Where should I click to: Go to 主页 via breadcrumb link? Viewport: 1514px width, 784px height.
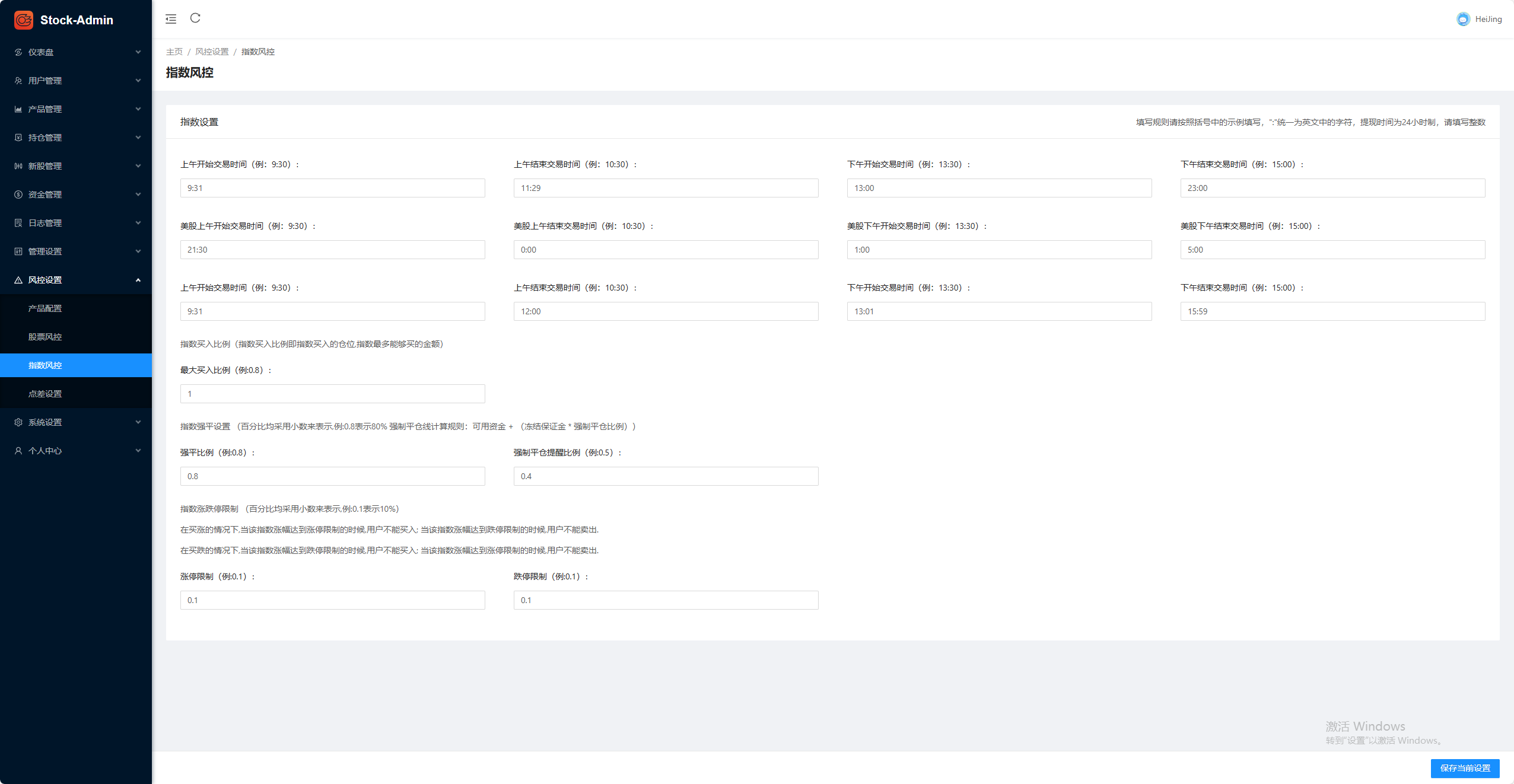(x=174, y=52)
